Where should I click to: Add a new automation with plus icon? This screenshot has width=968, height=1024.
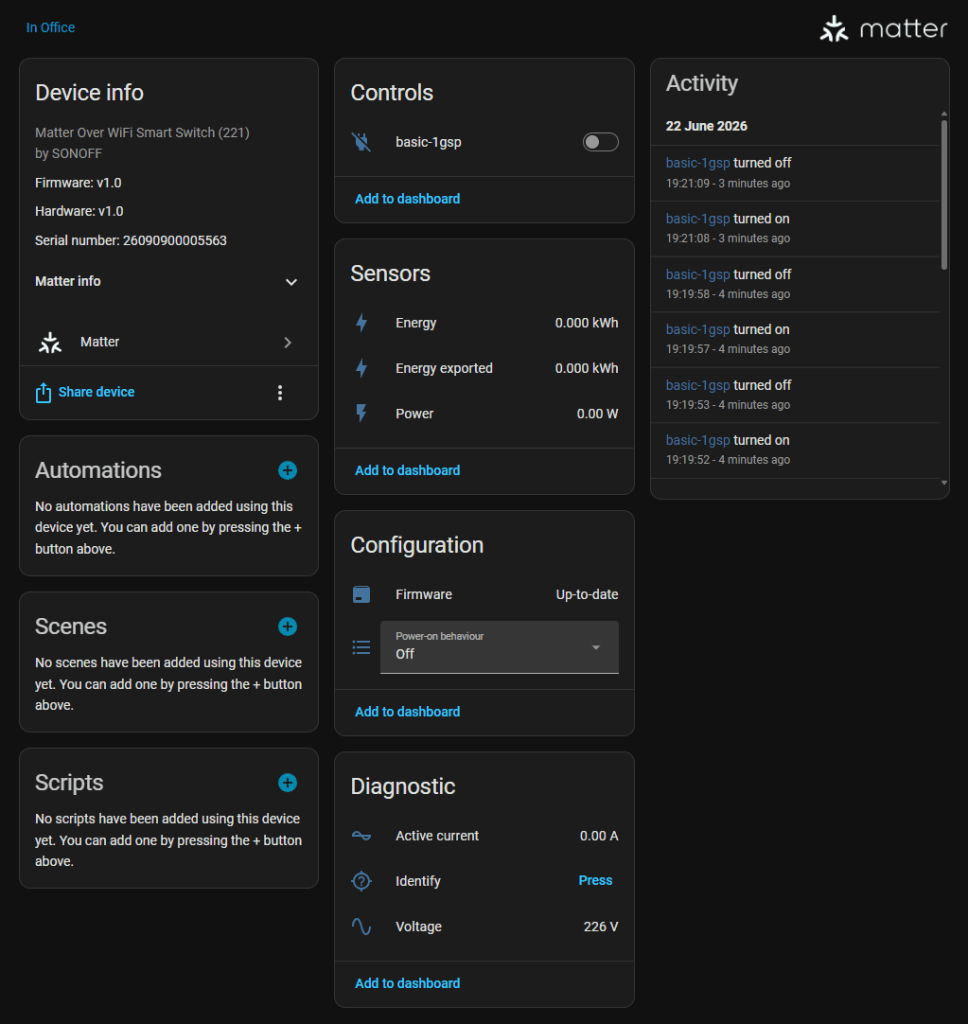click(287, 470)
